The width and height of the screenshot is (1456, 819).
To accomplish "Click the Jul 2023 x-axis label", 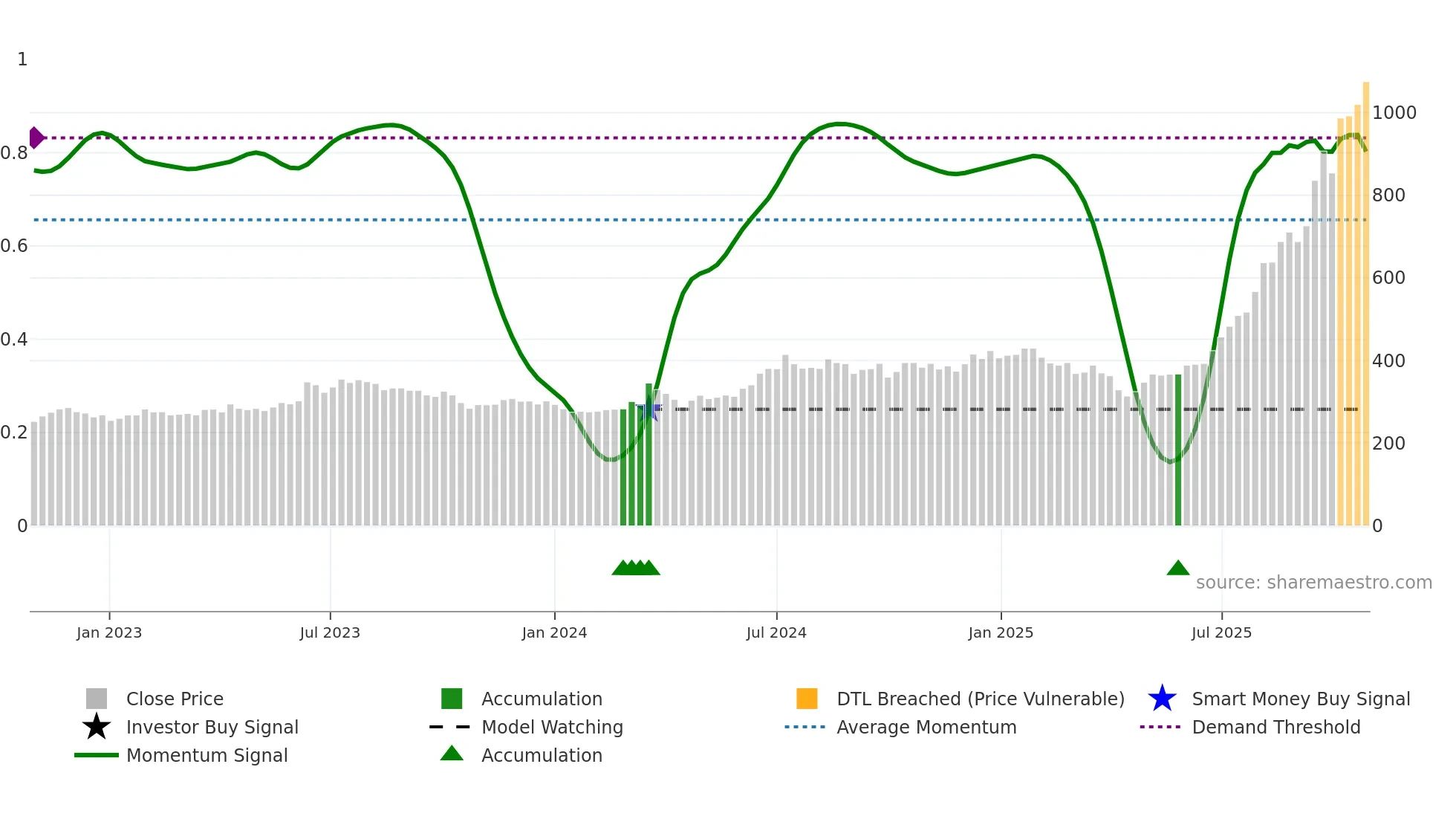I will (330, 632).
